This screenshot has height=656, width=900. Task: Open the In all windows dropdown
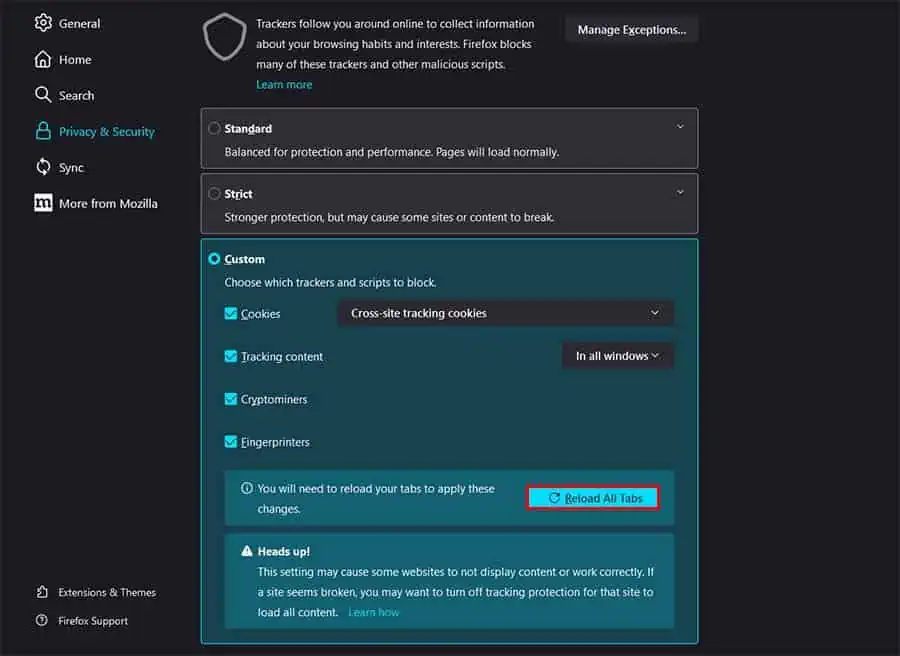coord(618,356)
